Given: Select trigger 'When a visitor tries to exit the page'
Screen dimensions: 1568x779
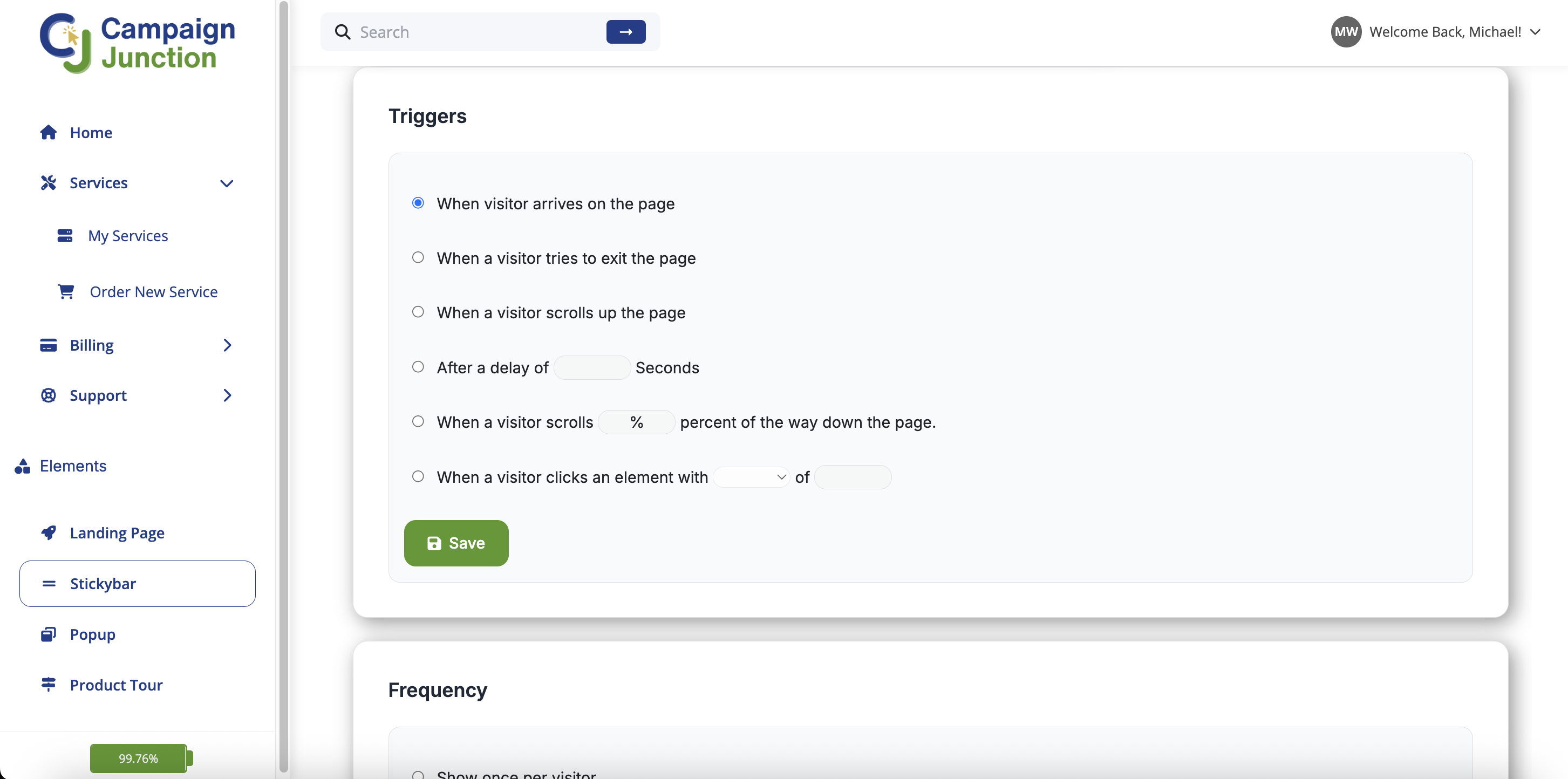Looking at the screenshot, I should pos(418,257).
